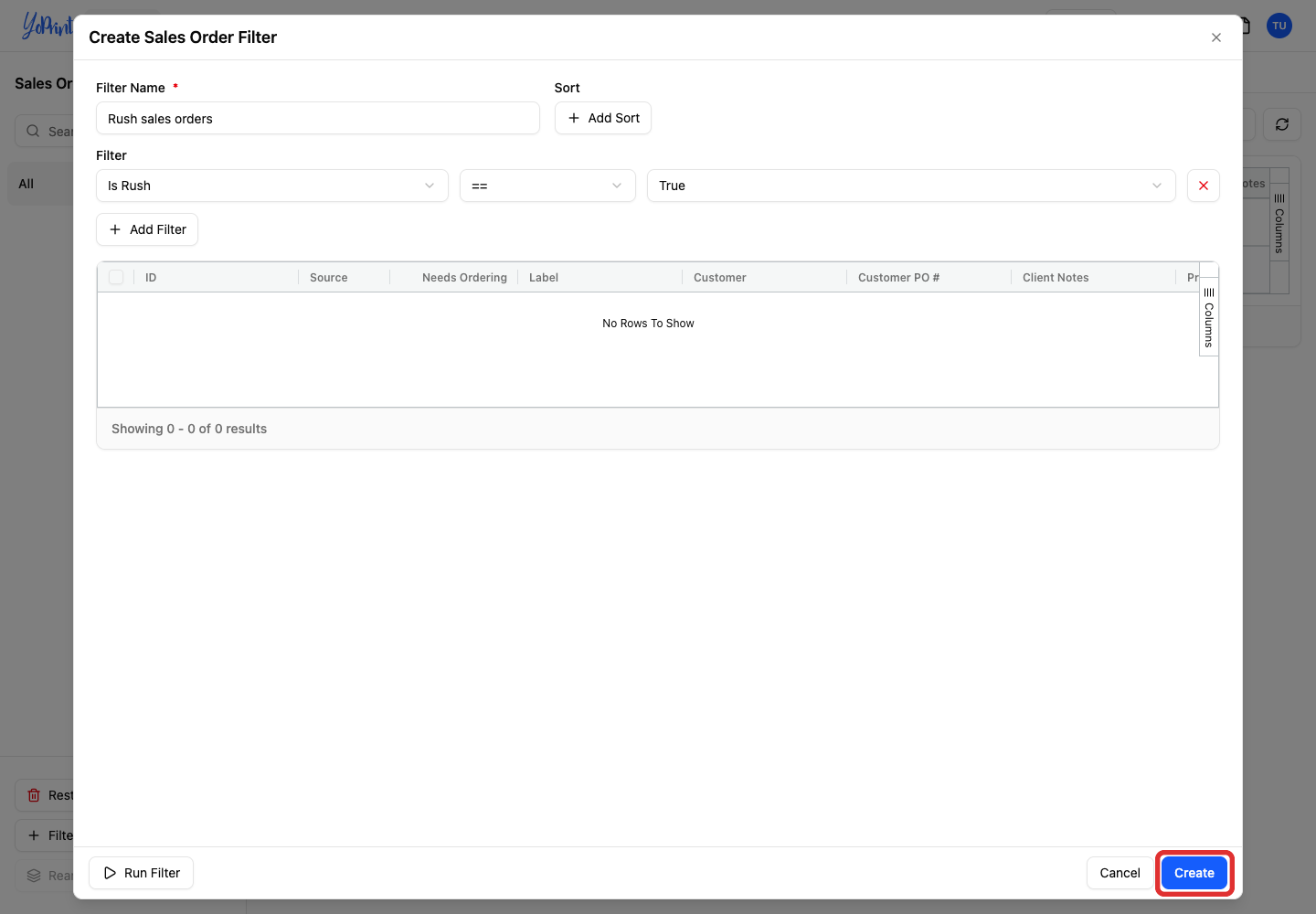The height and width of the screenshot is (914, 1316).
Task: Sort by the Client Notes column header
Action: 1056,278
